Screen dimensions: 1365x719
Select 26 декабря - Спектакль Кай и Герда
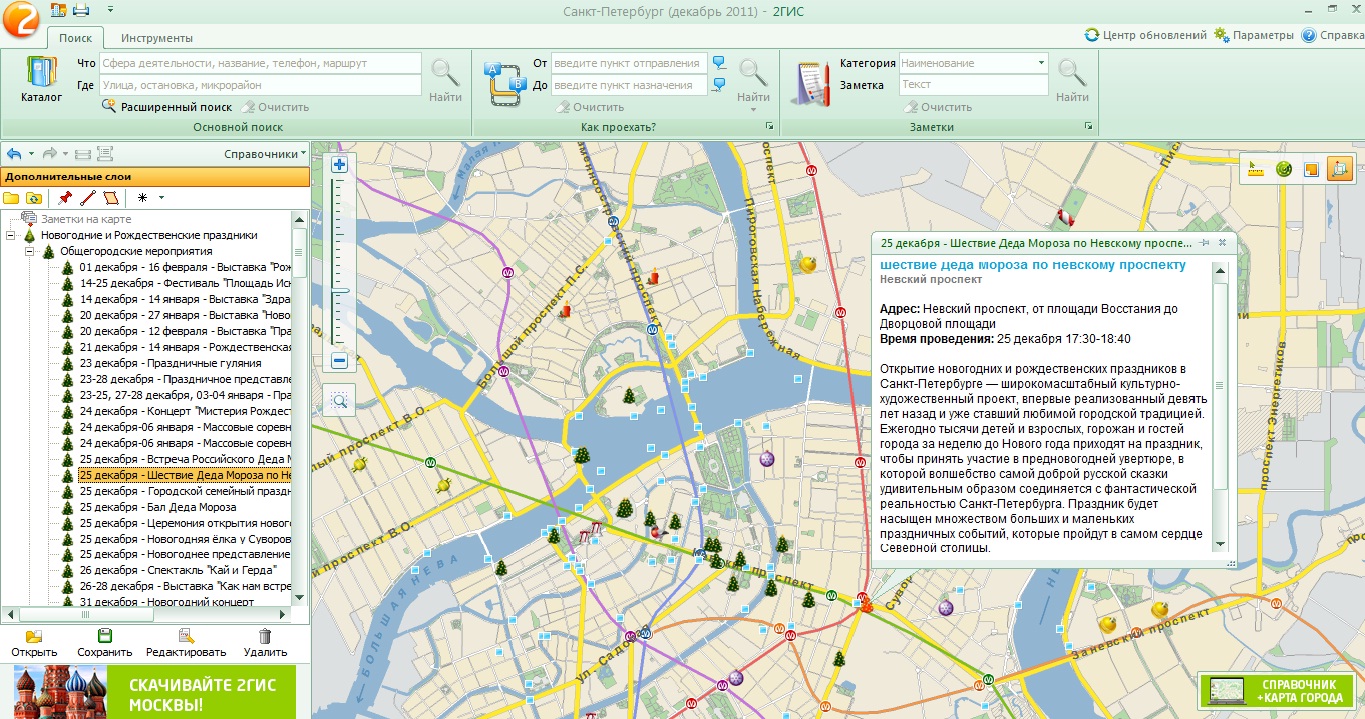(178, 570)
